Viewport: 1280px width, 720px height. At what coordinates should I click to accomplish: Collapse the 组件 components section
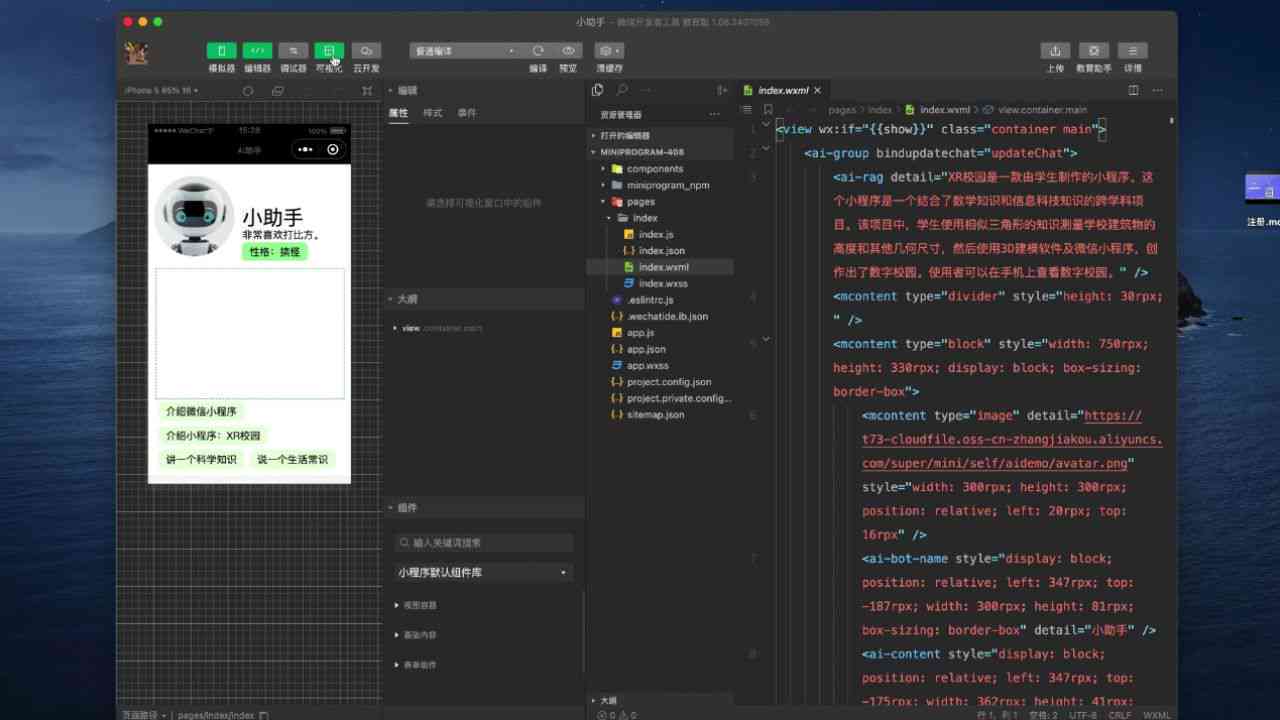pyautogui.click(x=484, y=508)
